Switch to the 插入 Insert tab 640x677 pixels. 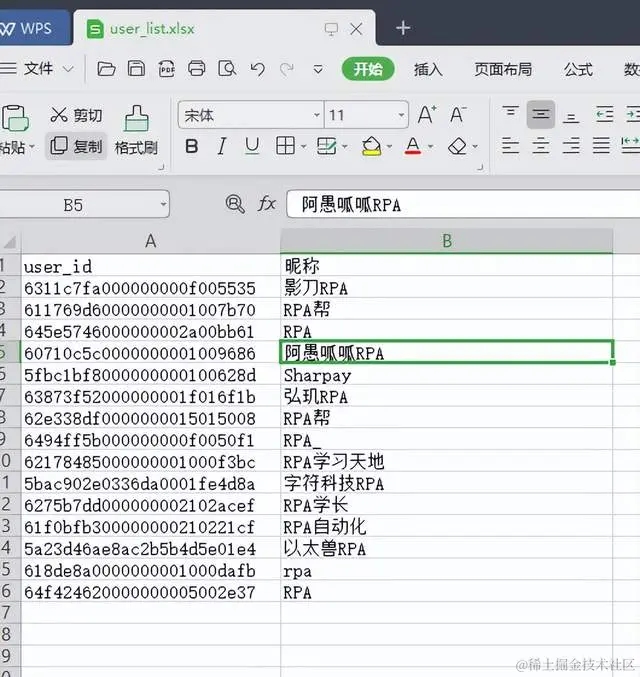click(x=428, y=70)
